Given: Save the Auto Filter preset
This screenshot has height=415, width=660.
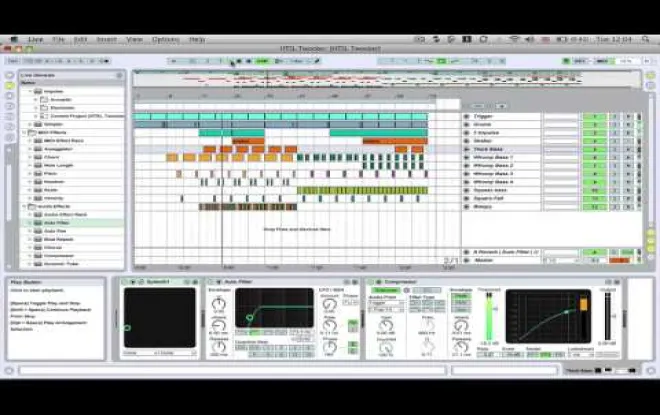Looking at the screenshot, I should (355, 282).
